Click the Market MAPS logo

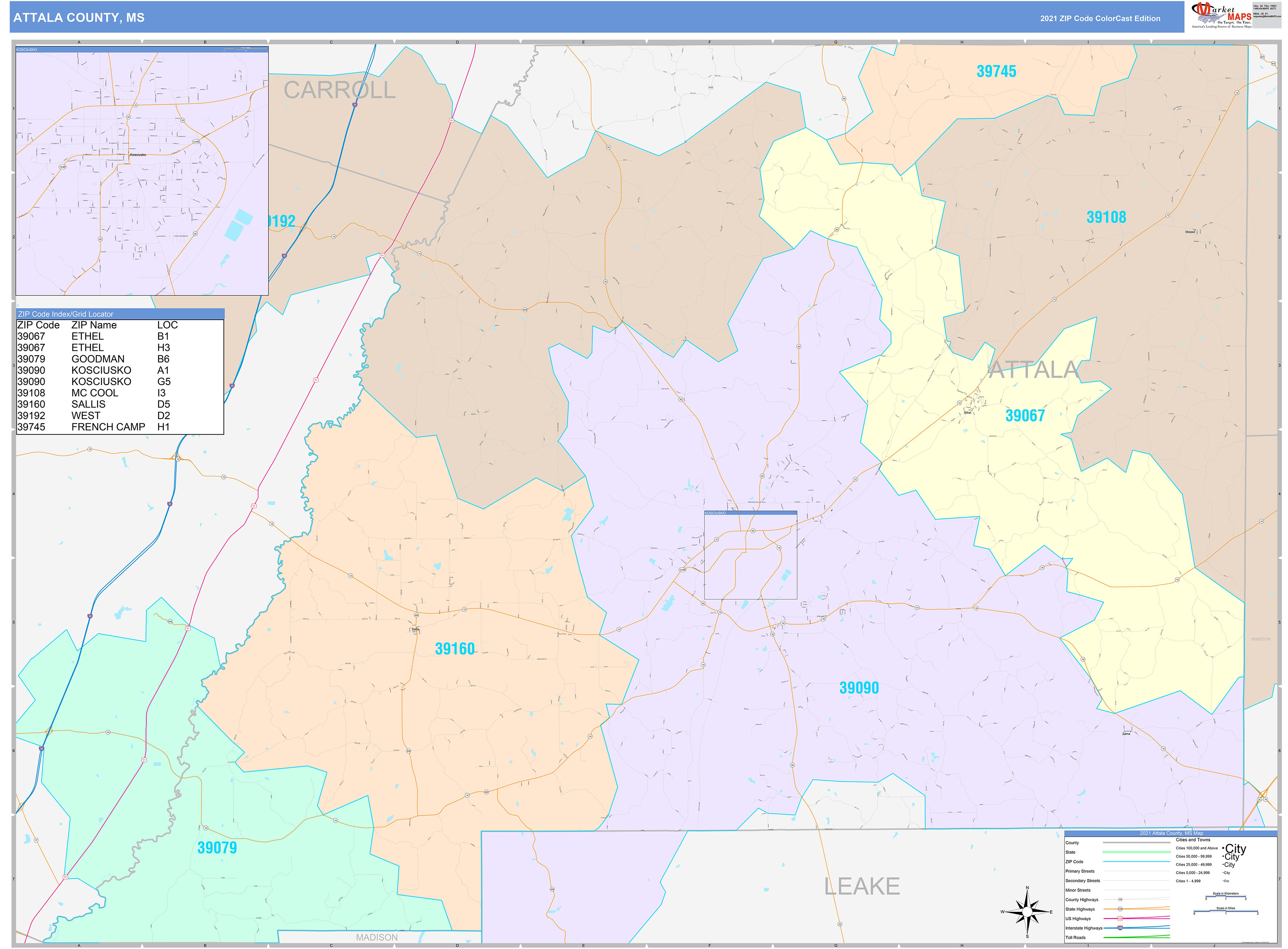[1221, 15]
